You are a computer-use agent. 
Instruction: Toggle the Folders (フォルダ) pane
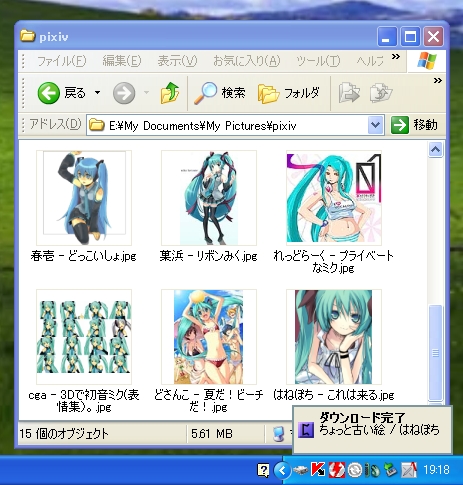[289, 93]
